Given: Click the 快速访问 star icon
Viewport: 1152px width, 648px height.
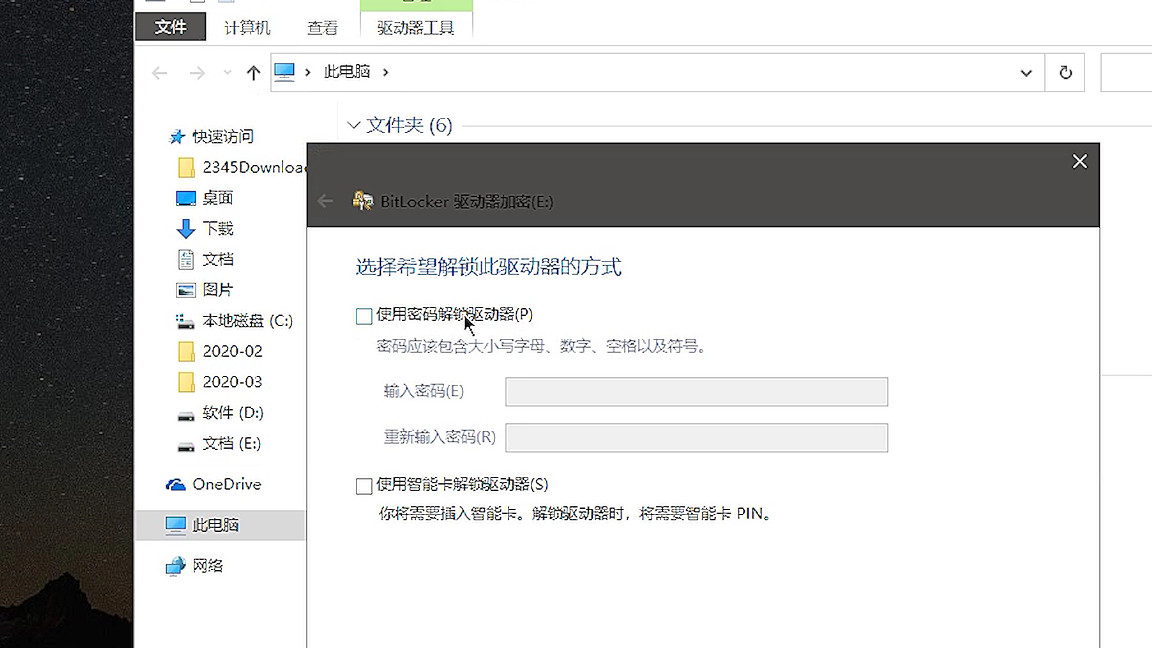Looking at the screenshot, I should 176,137.
